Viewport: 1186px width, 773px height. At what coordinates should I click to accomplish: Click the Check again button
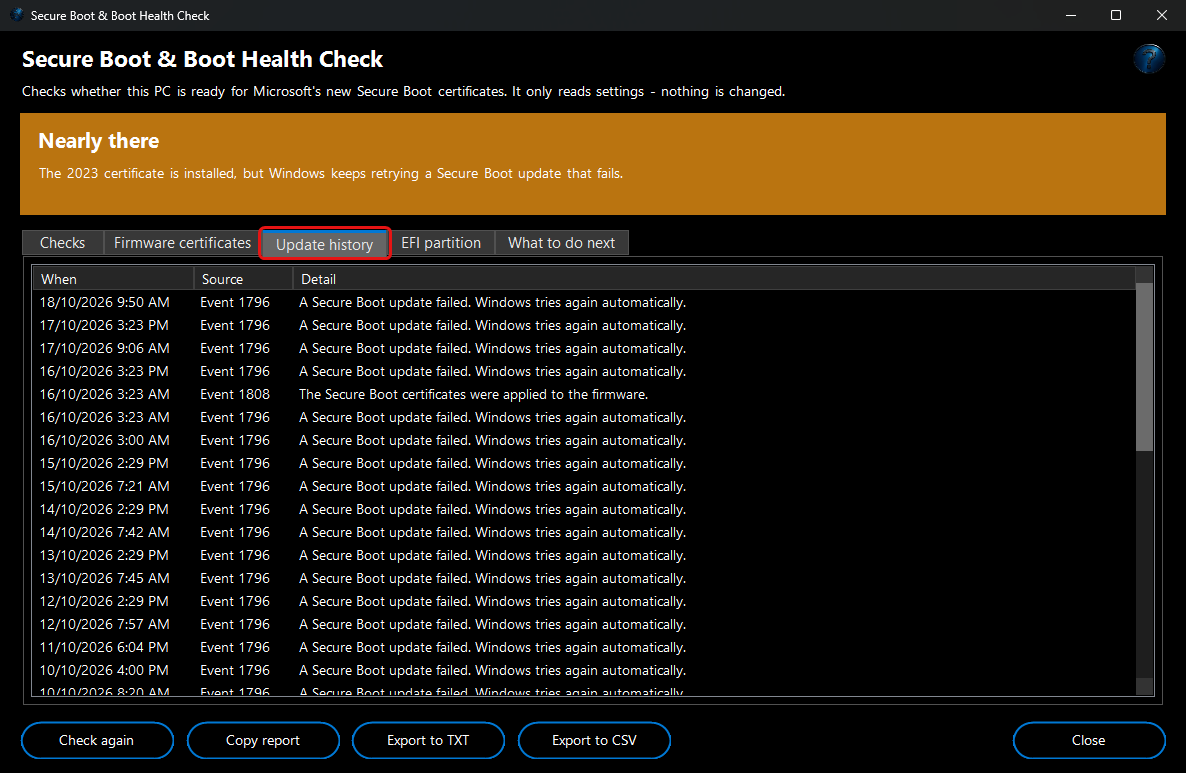pos(97,740)
